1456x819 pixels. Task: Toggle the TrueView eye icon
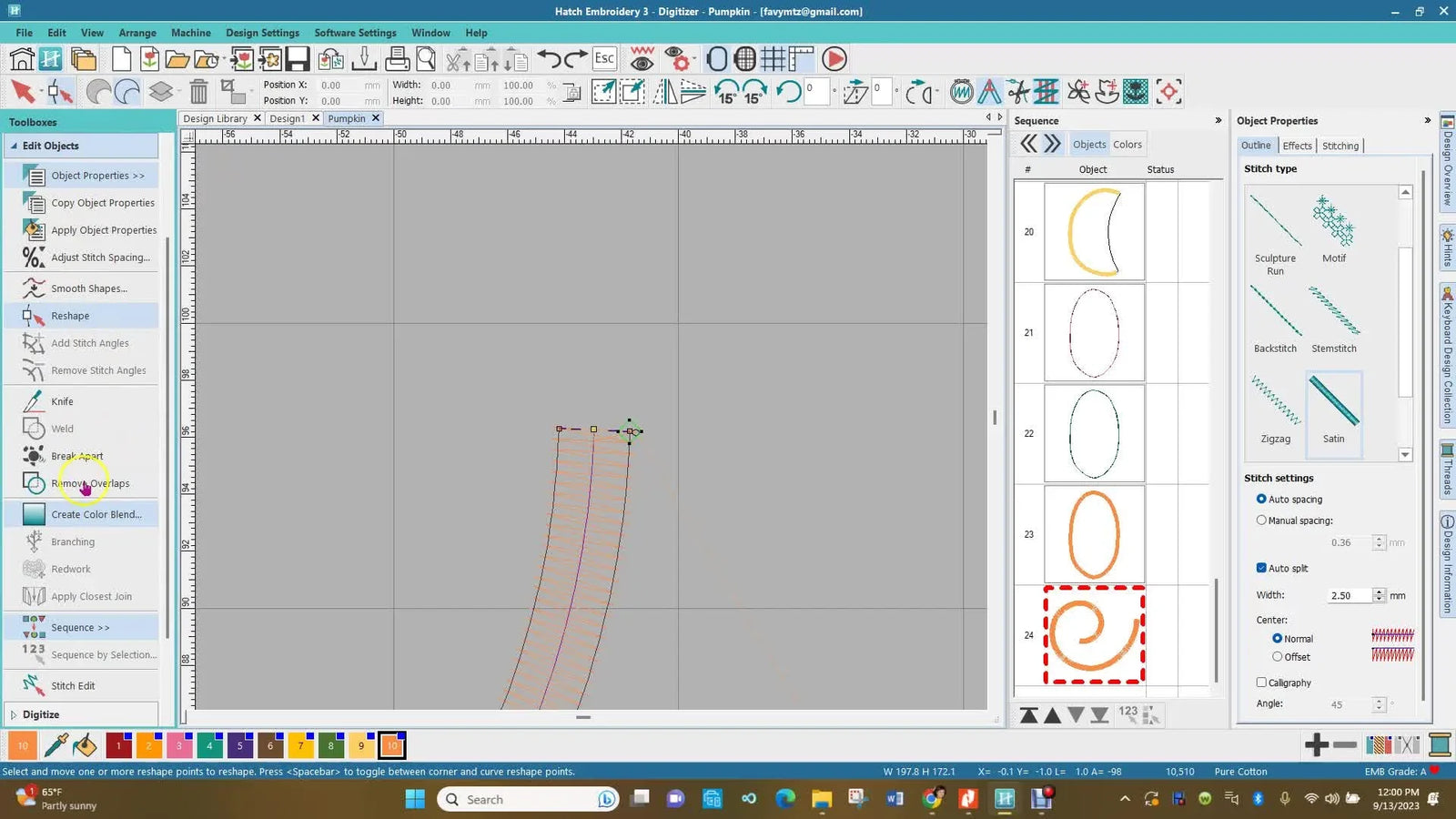[642, 61]
